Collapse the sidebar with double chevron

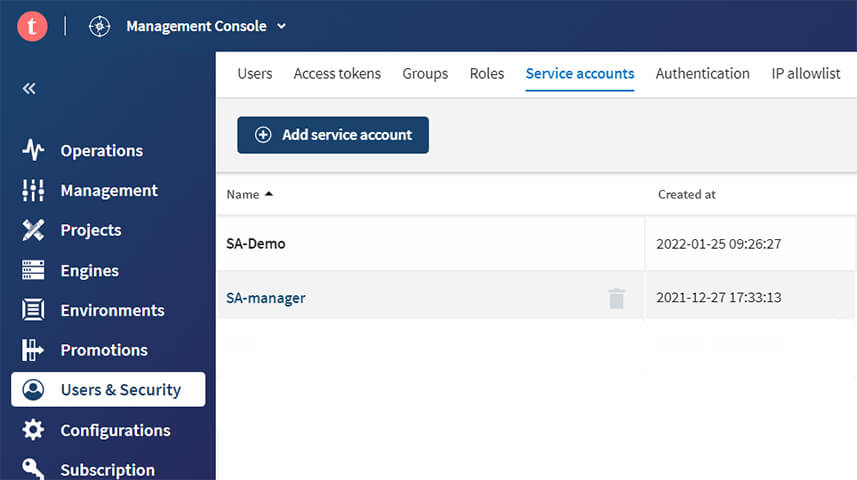29,89
